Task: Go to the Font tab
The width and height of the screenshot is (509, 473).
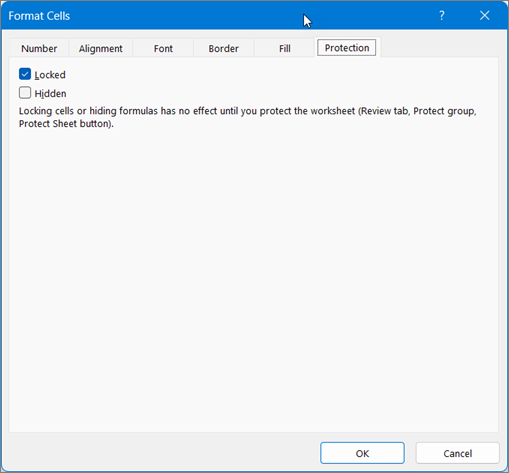Action: click(163, 48)
